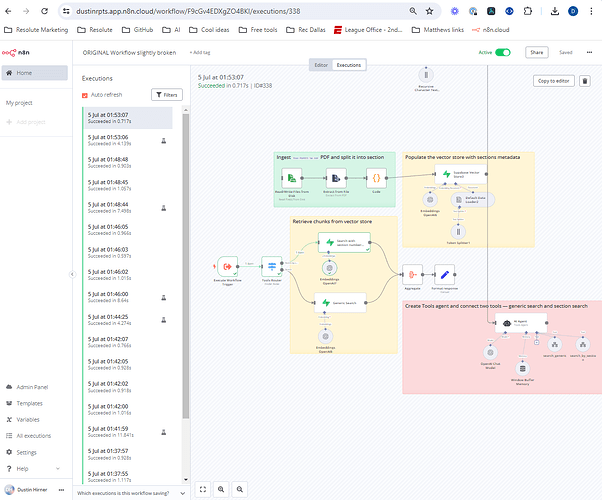
Task: Open the Search with section number node
Action: 344,242
